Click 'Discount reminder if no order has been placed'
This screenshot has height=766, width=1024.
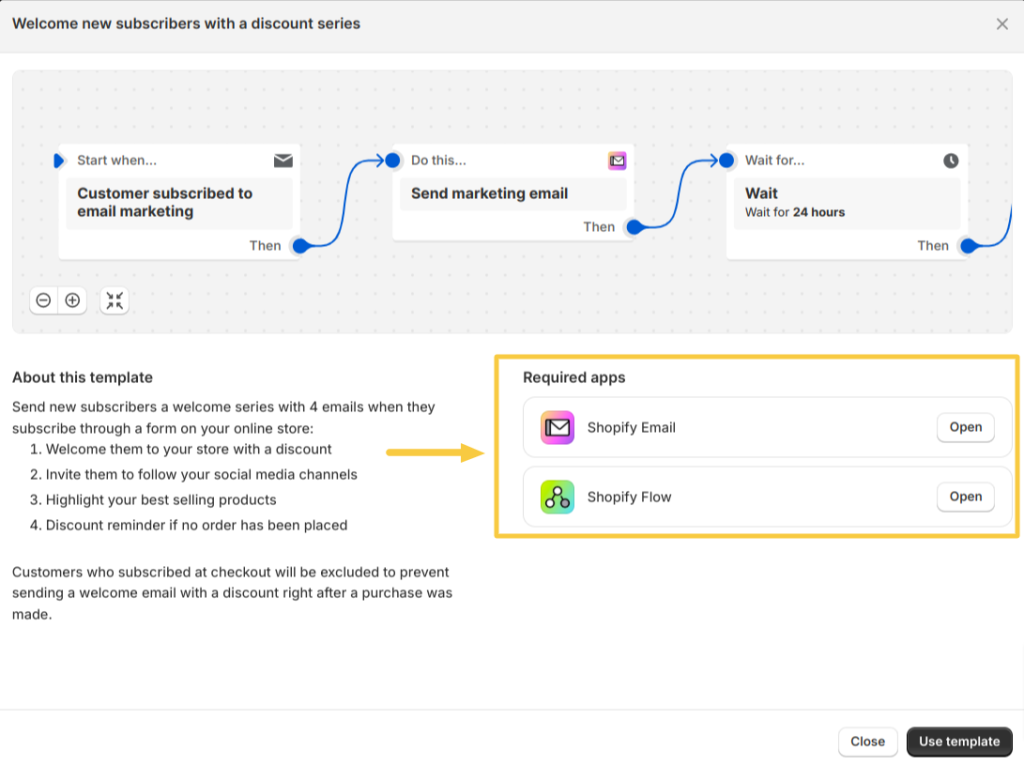tap(196, 526)
